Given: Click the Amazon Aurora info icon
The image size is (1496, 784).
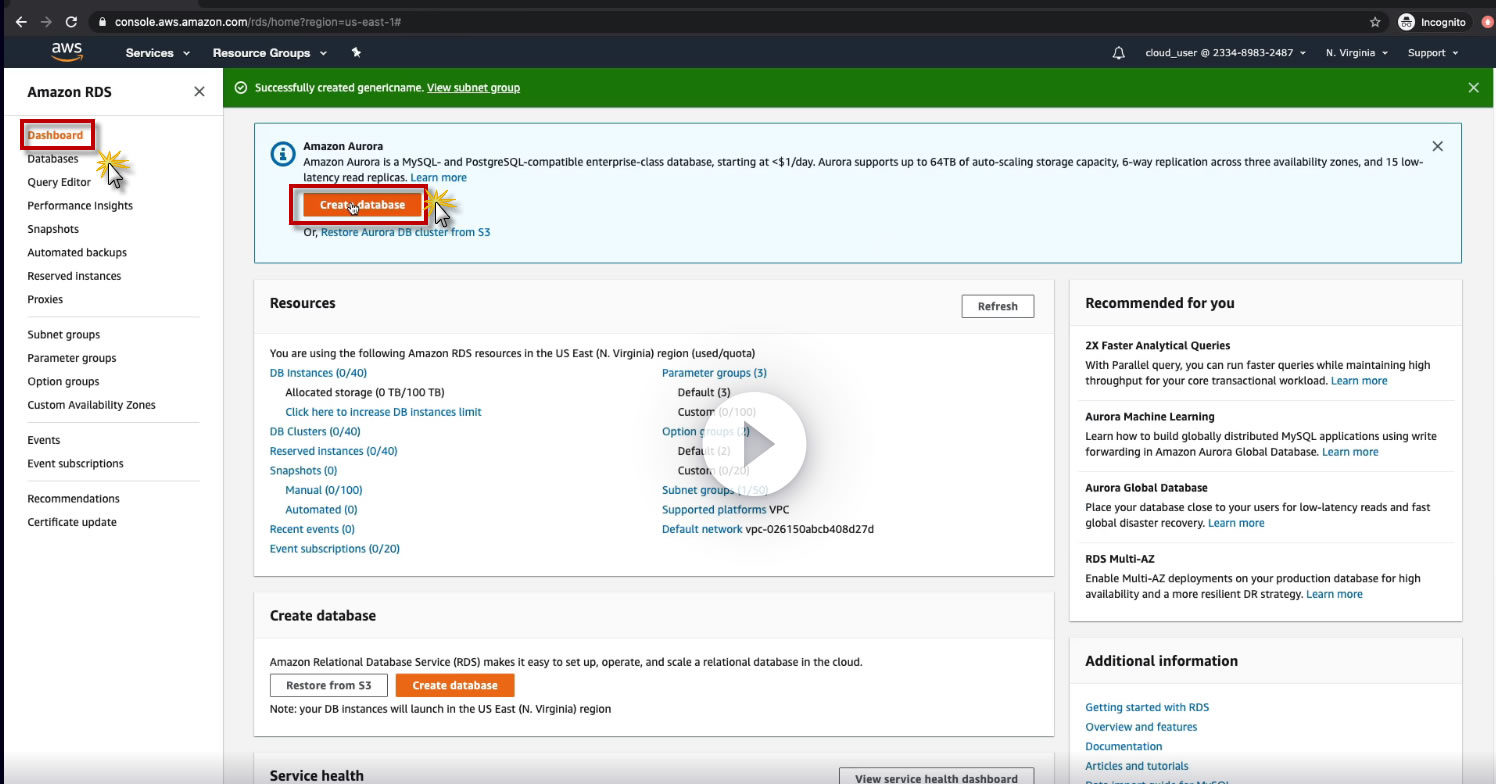Looking at the screenshot, I should pos(282,154).
